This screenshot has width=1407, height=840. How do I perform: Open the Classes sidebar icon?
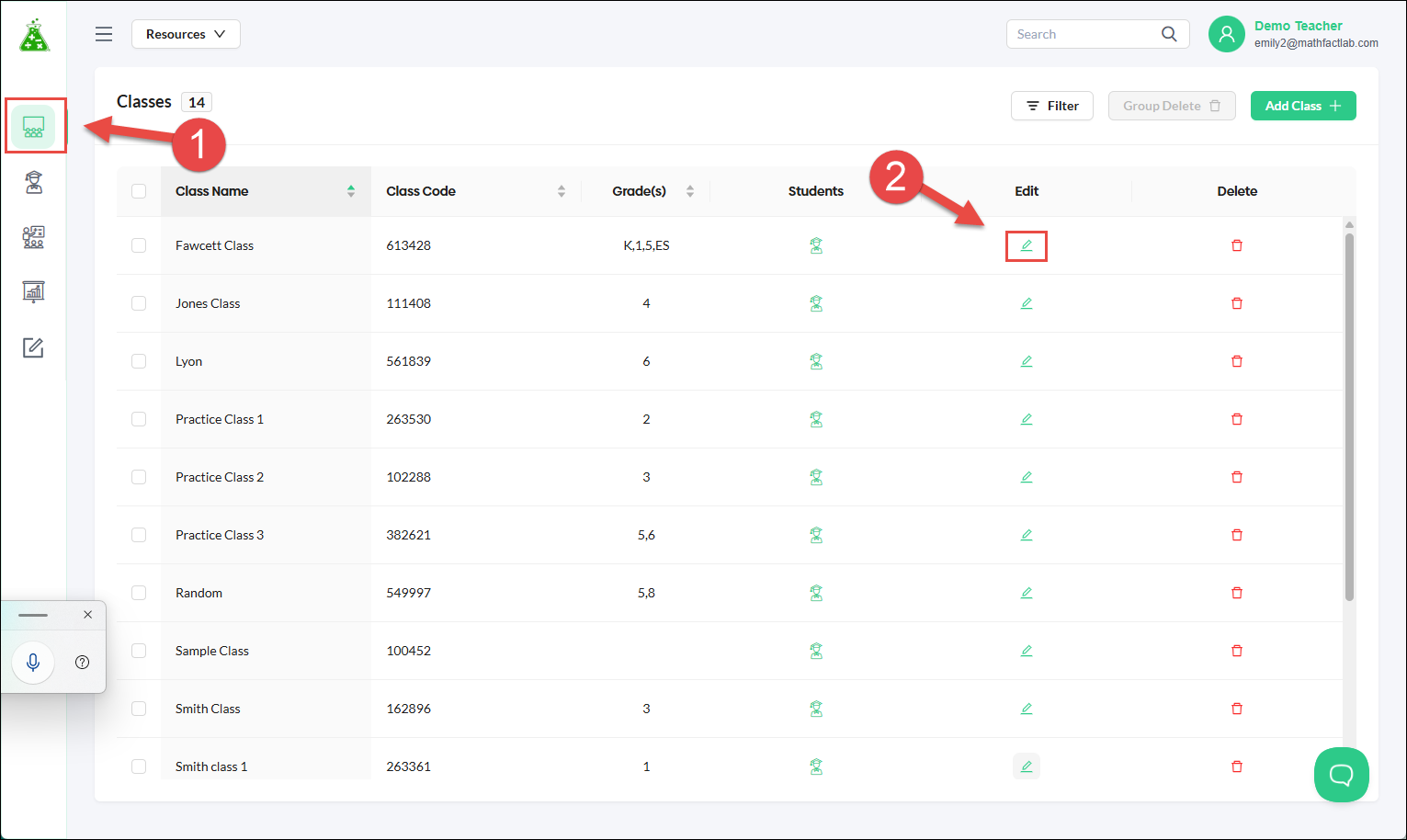33,127
